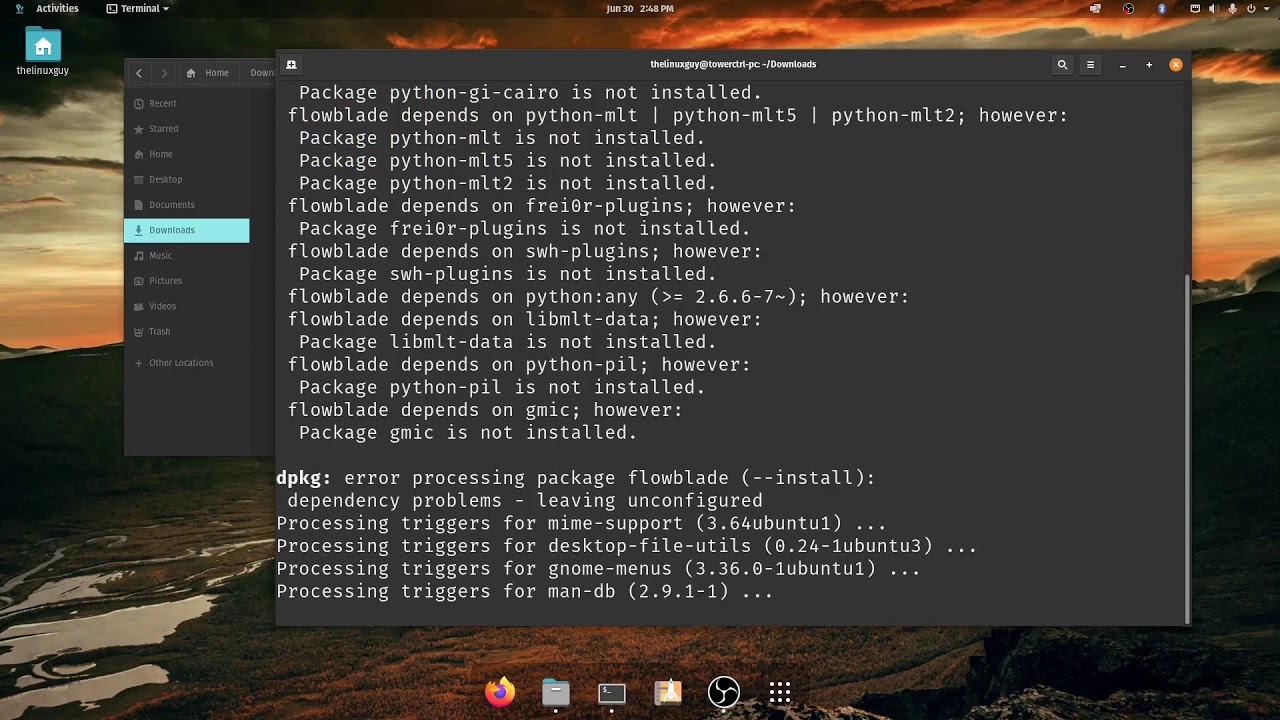
Task: Select Downloads in the Files sidebar
Action: point(186,230)
